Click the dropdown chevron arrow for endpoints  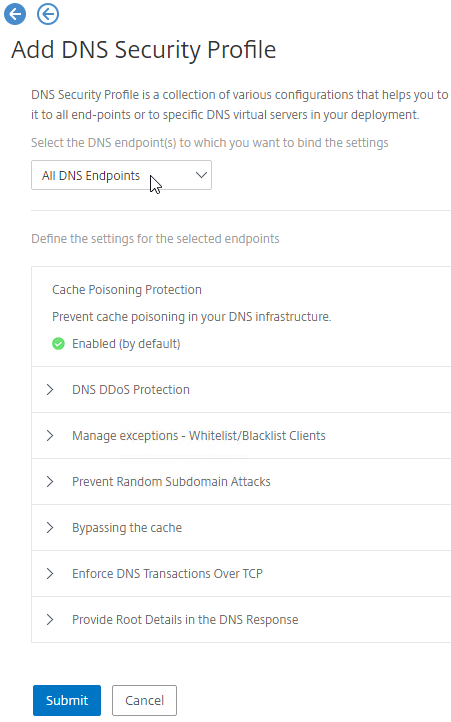click(x=201, y=175)
